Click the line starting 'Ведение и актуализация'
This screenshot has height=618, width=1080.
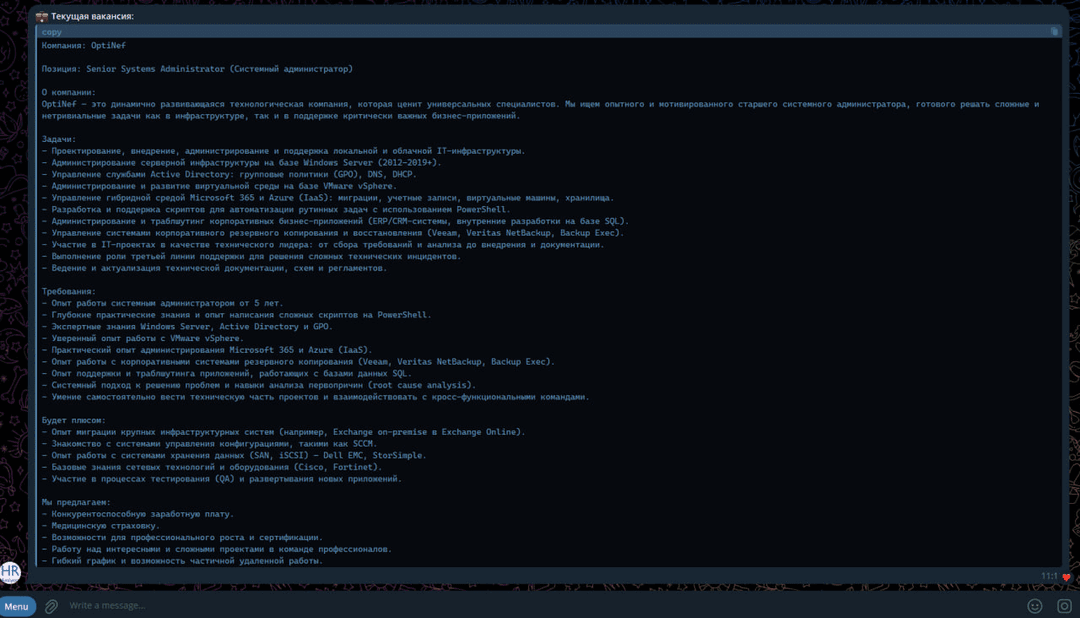click(214, 268)
